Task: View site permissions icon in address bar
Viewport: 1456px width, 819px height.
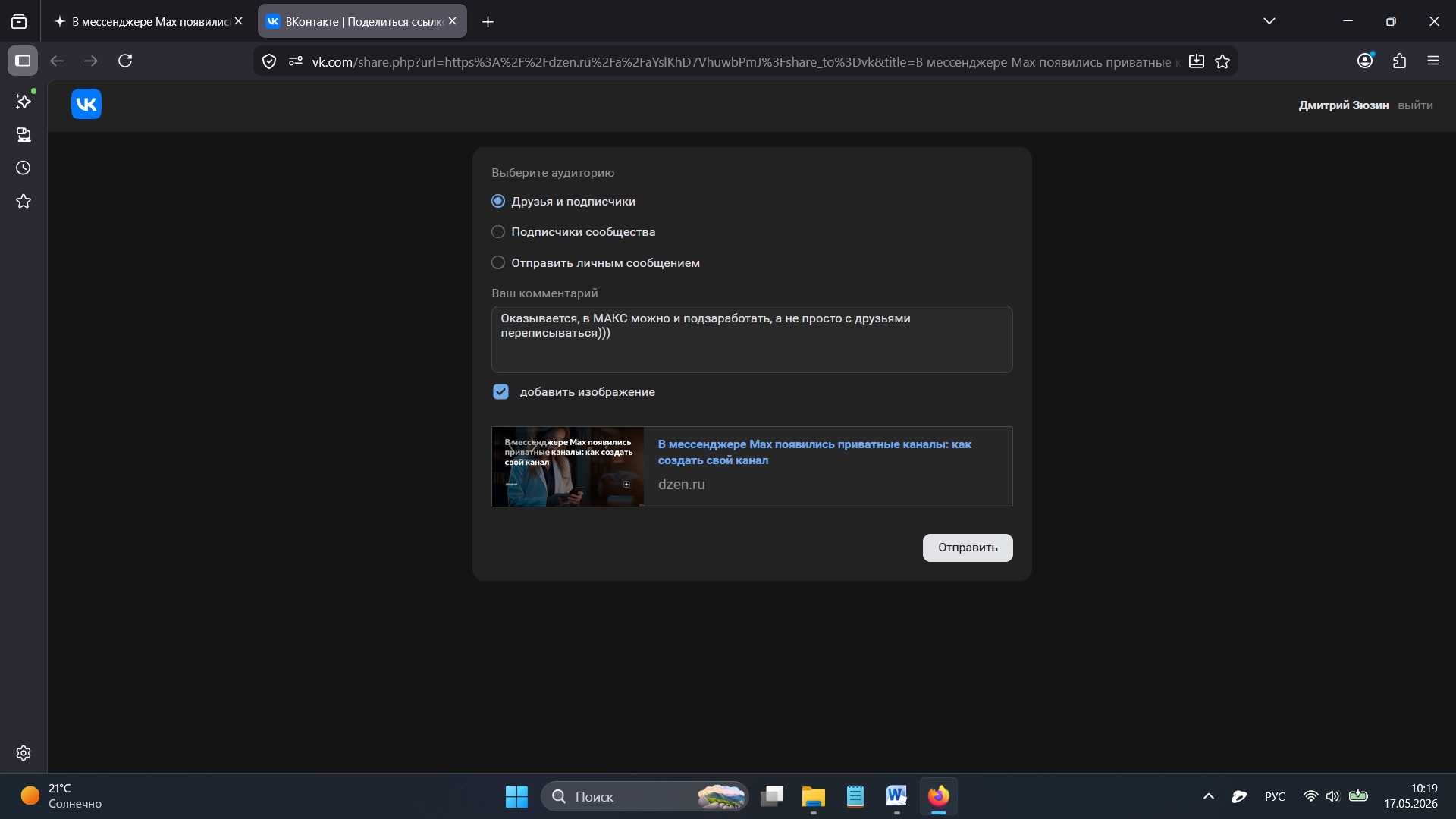Action: pos(296,61)
